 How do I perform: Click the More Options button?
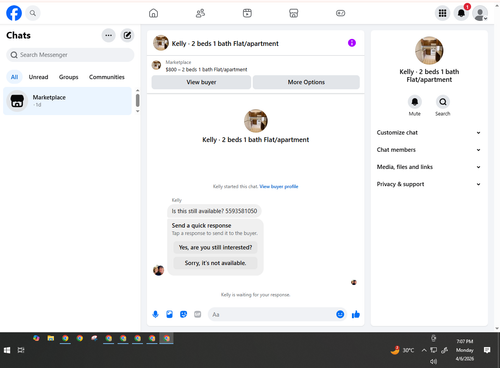pos(306,82)
